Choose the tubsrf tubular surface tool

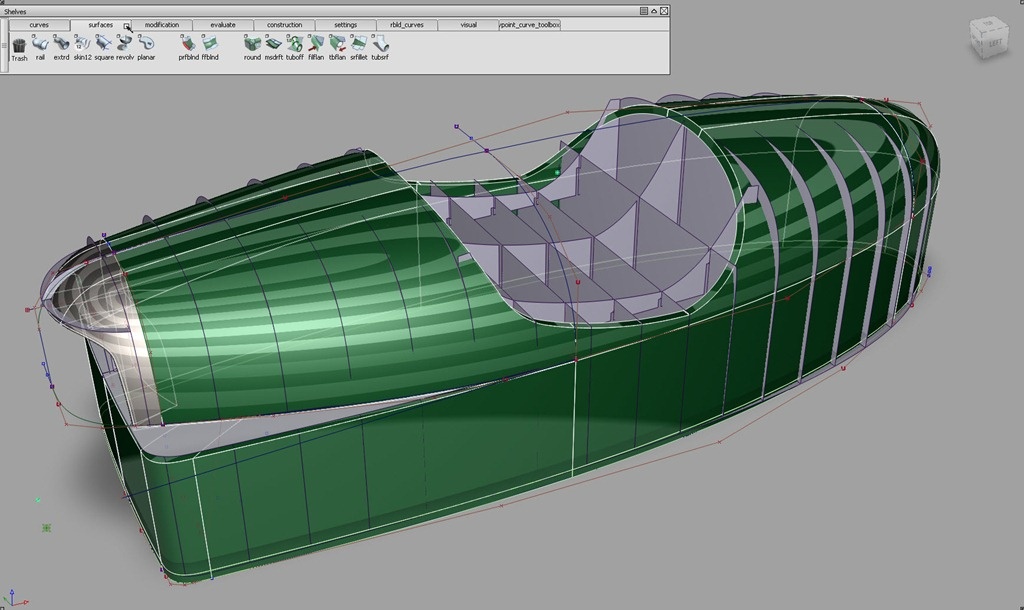380,44
